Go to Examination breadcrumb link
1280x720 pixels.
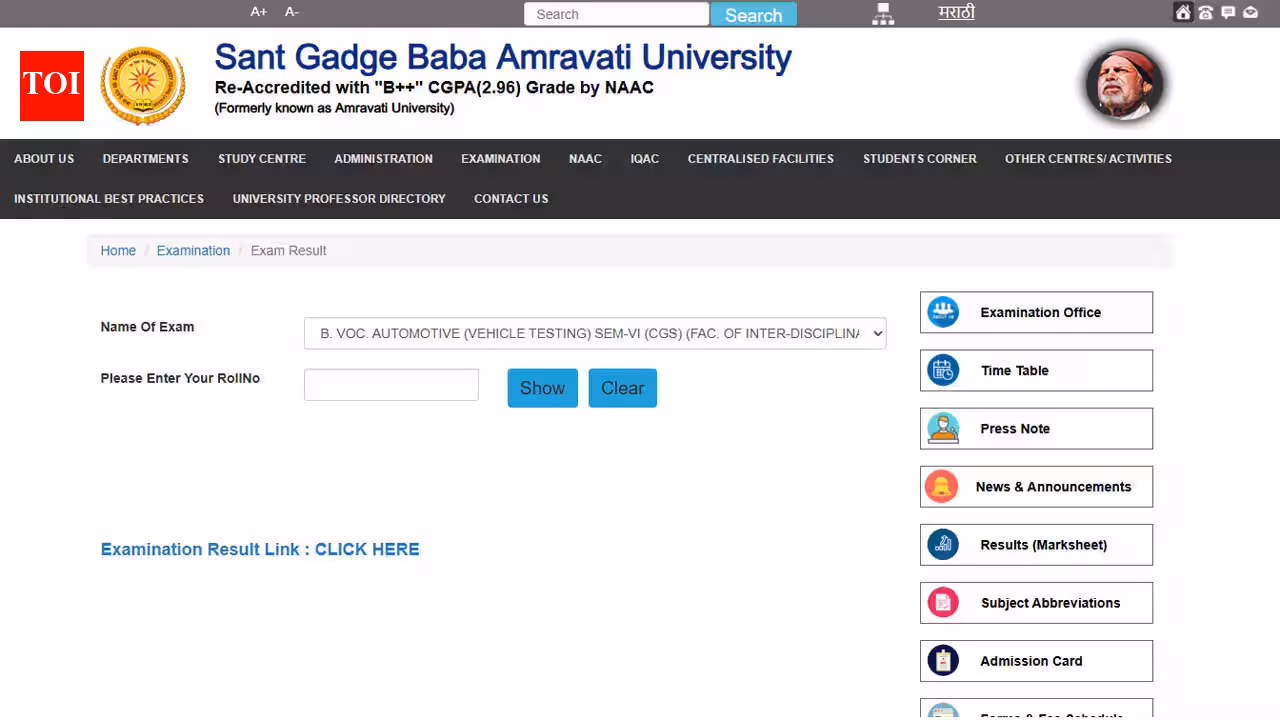tap(193, 250)
